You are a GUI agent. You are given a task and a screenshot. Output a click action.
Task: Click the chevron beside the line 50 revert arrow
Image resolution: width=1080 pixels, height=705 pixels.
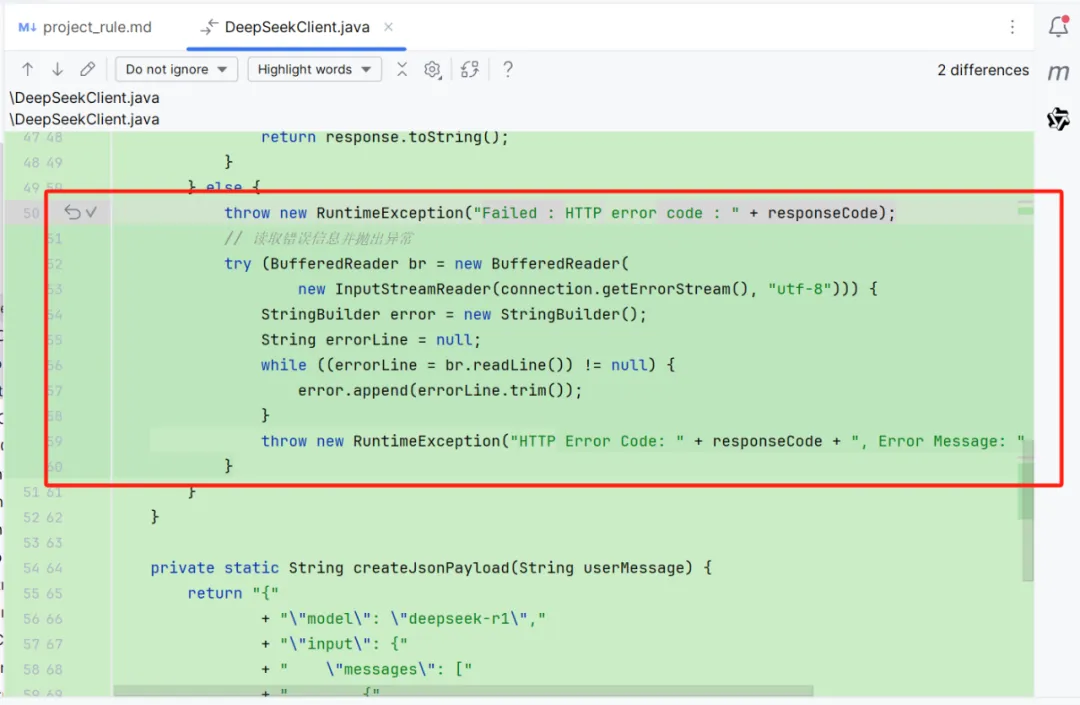[92, 212]
